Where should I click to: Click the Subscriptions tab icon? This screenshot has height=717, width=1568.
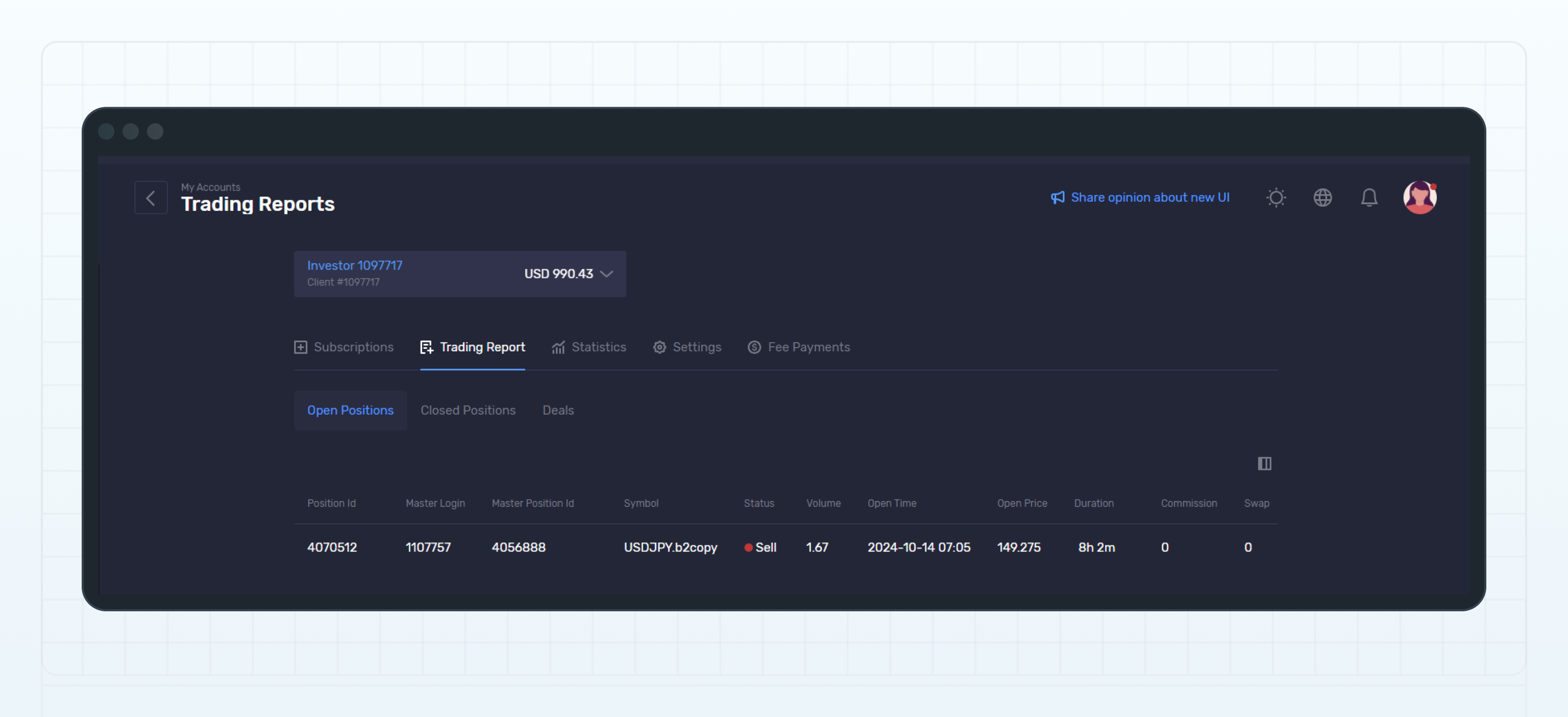click(300, 347)
